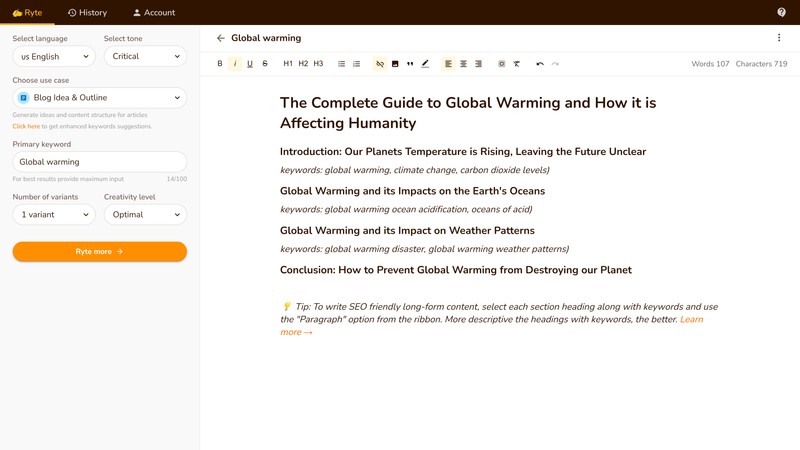This screenshot has width=800, height=450.
Task: Click the insert image icon
Action: pos(395,64)
